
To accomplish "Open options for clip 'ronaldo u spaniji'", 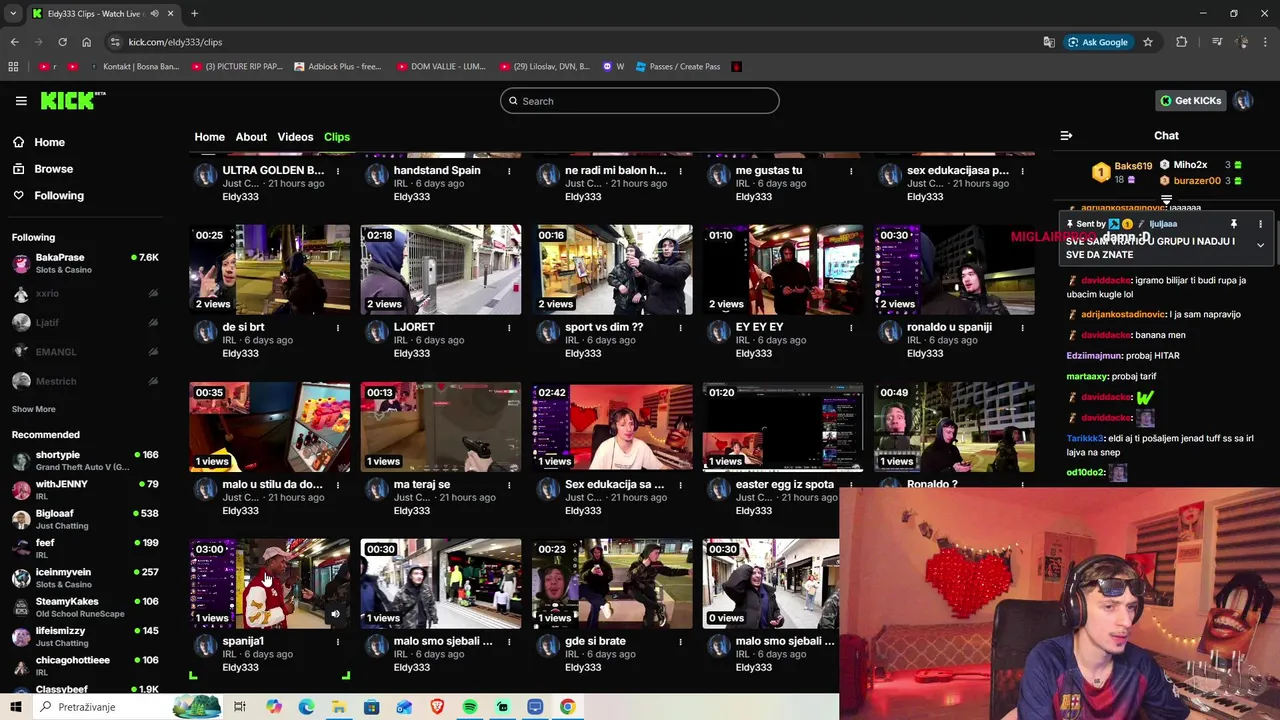I will 1022,328.
